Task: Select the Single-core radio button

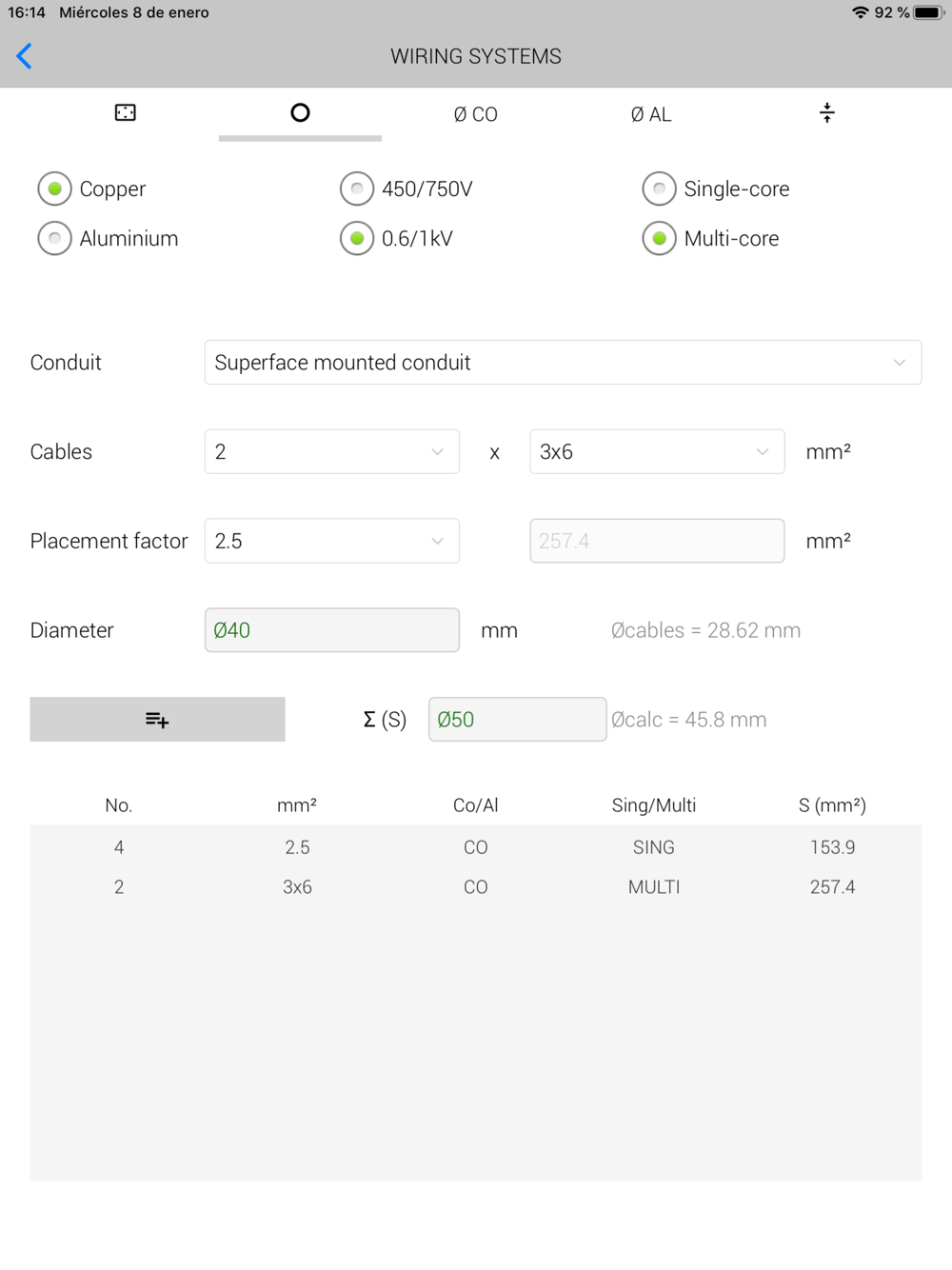Action: click(x=659, y=189)
